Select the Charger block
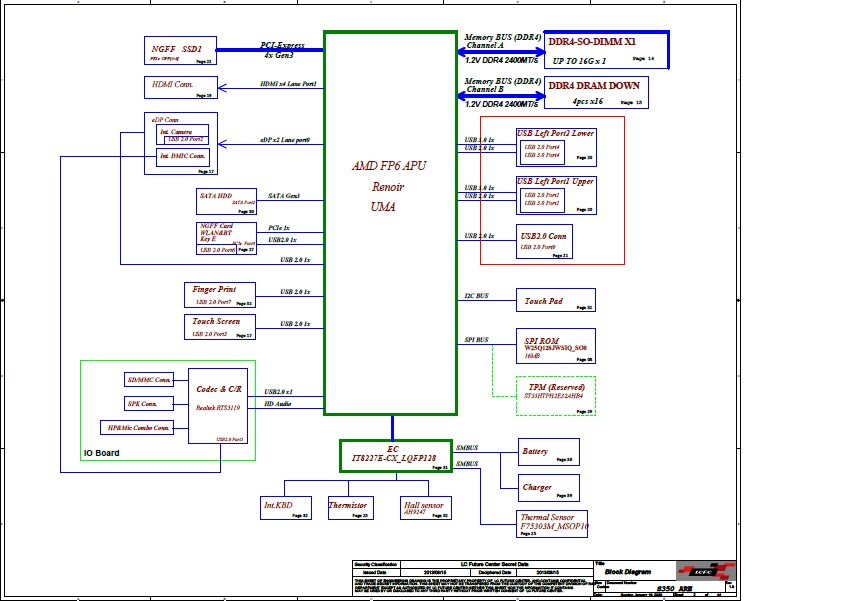851x601 pixels. pos(548,487)
